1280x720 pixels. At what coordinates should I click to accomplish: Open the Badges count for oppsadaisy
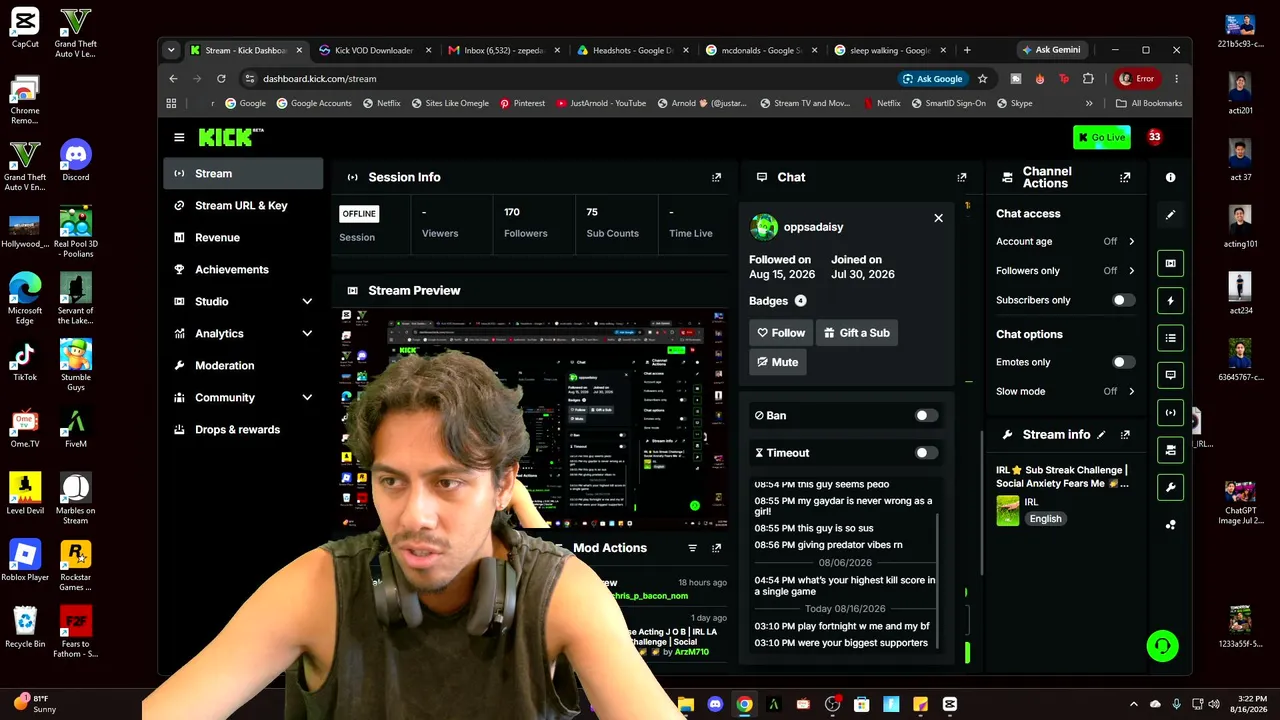[800, 301]
